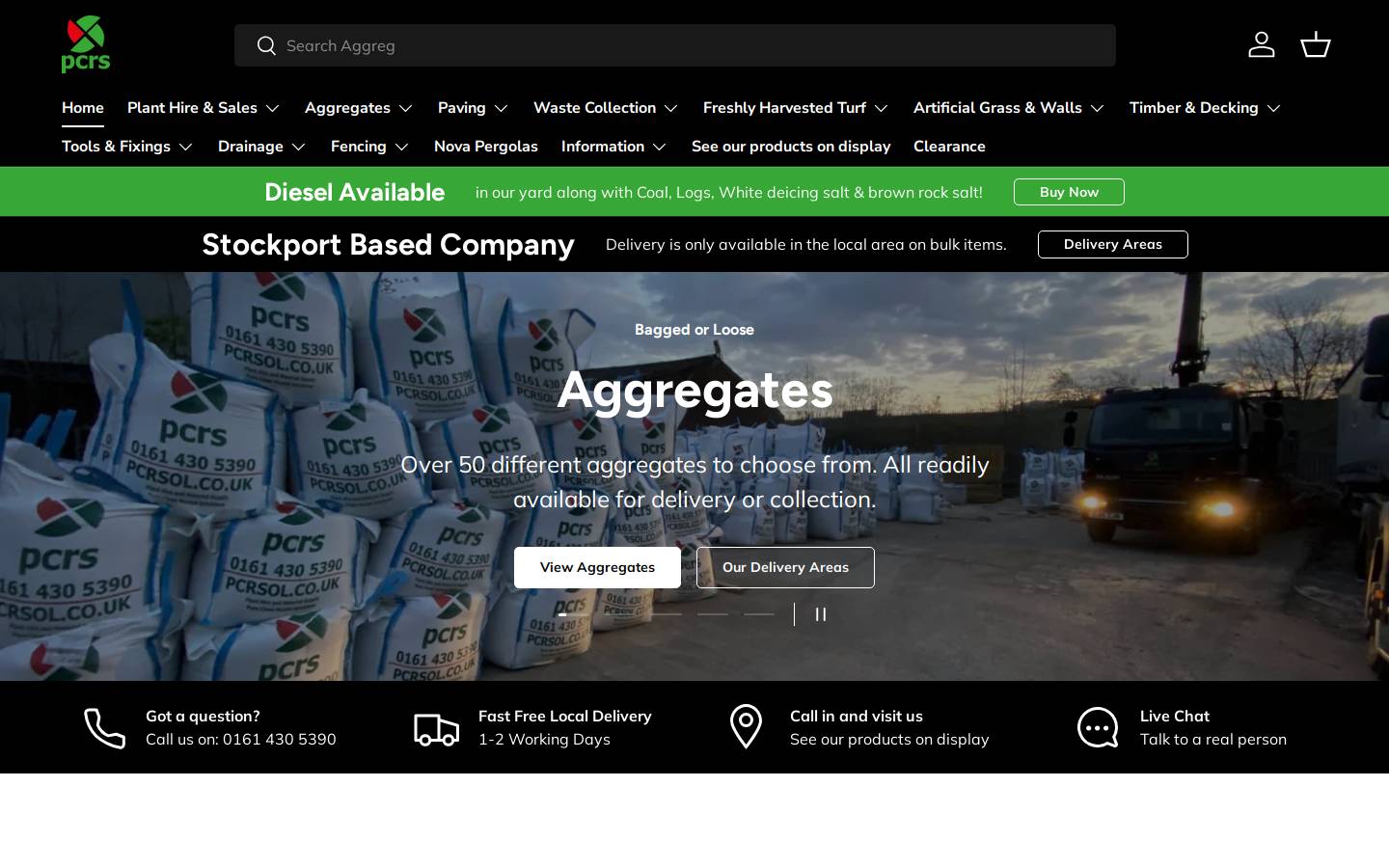This screenshot has width=1389, height=868.
Task: Click the Diesel Available heading
Action: [x=355, y=192]
